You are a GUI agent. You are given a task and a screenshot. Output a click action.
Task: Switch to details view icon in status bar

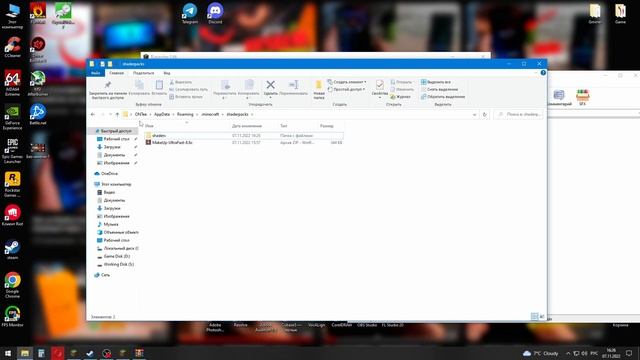click(534, 316)
